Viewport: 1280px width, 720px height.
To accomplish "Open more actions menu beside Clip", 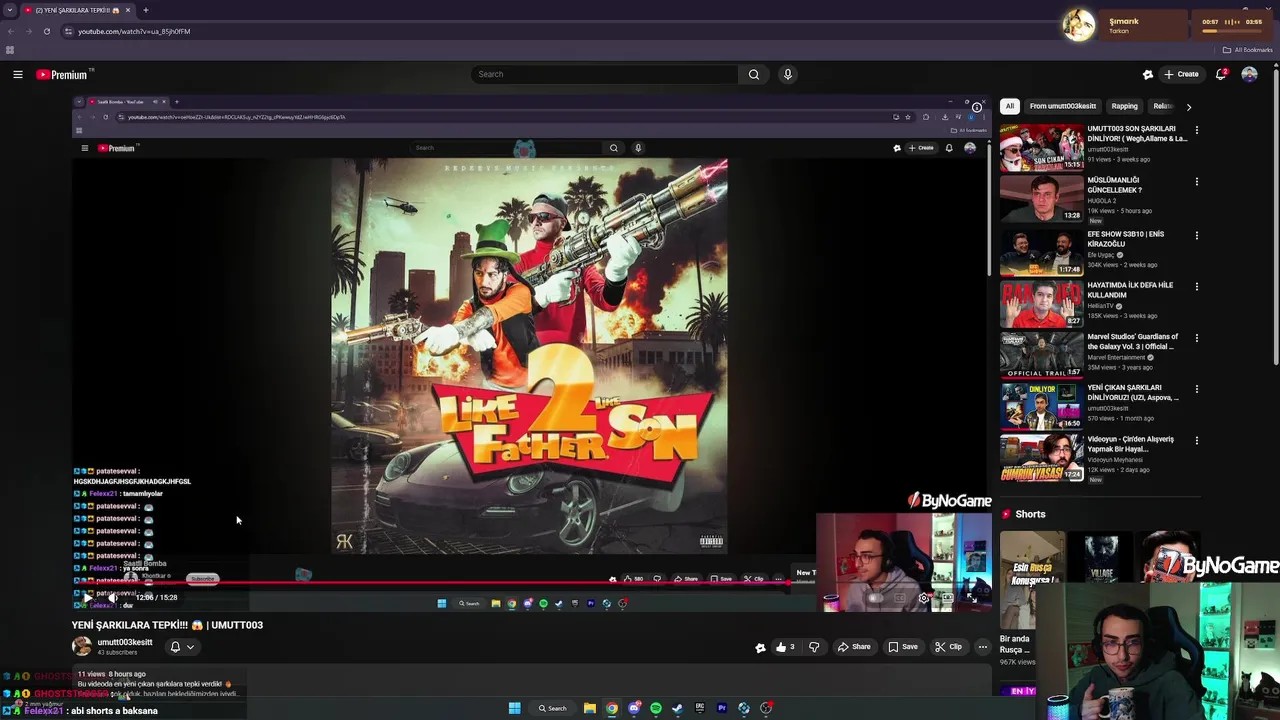I will [x=982, y=647].
